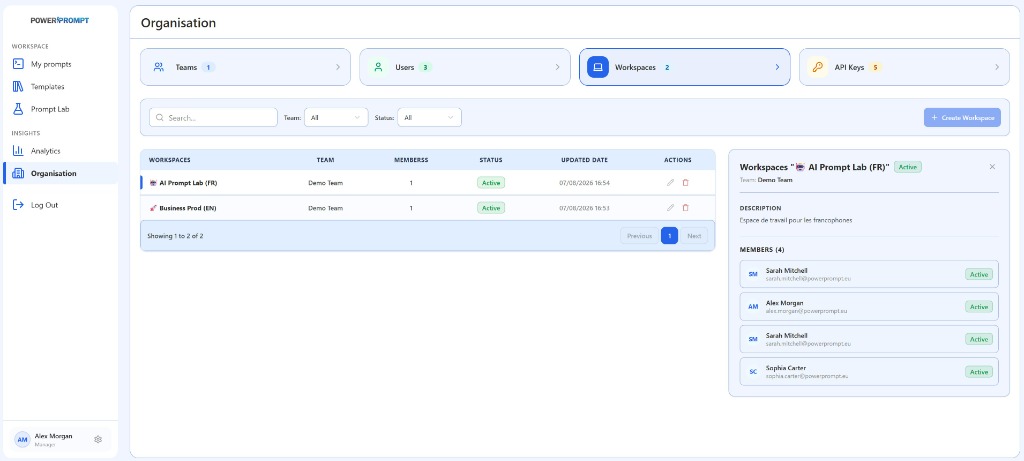
Task: Switch to the Users tab card
Action: click(x=465, y=67)
